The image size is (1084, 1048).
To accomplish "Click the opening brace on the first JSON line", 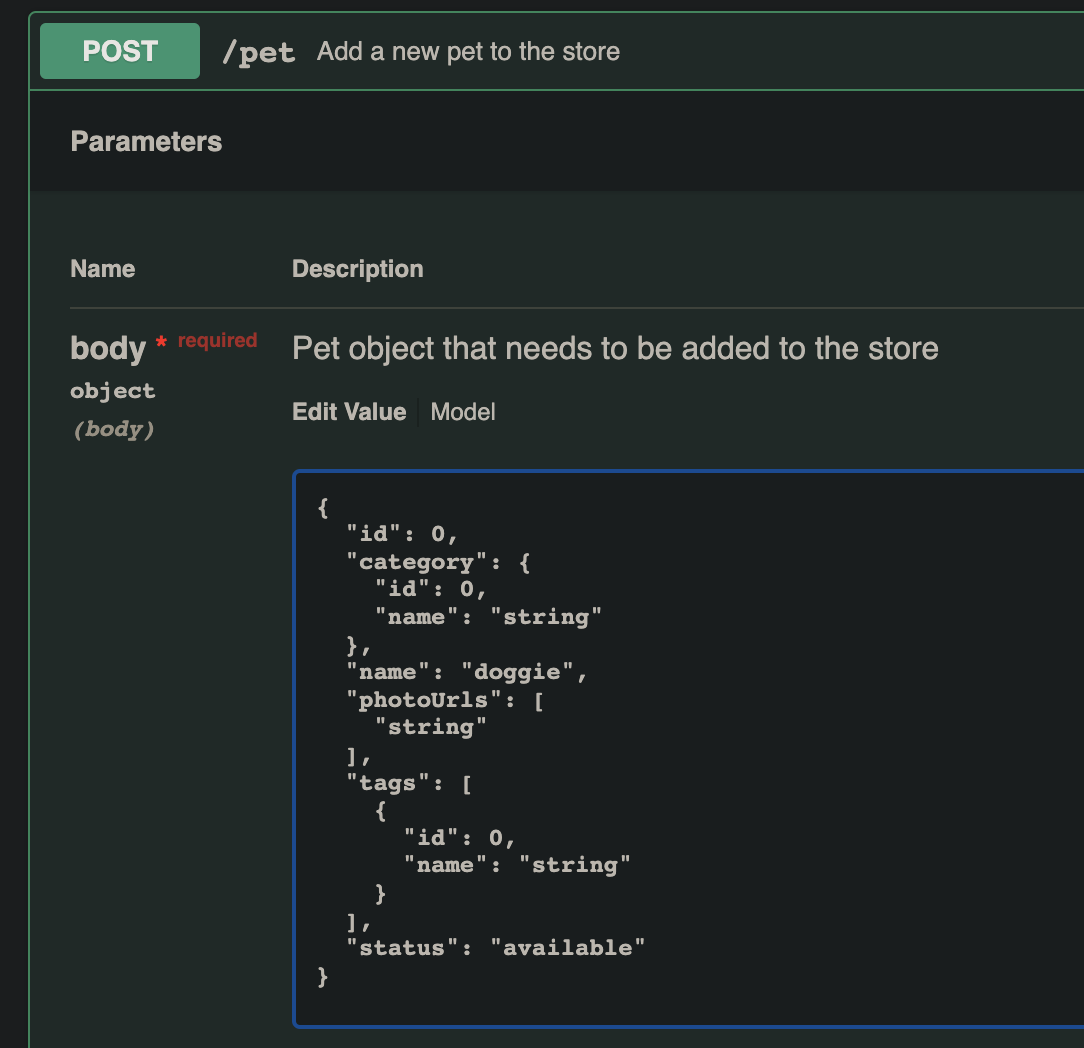I will (322, 508).
